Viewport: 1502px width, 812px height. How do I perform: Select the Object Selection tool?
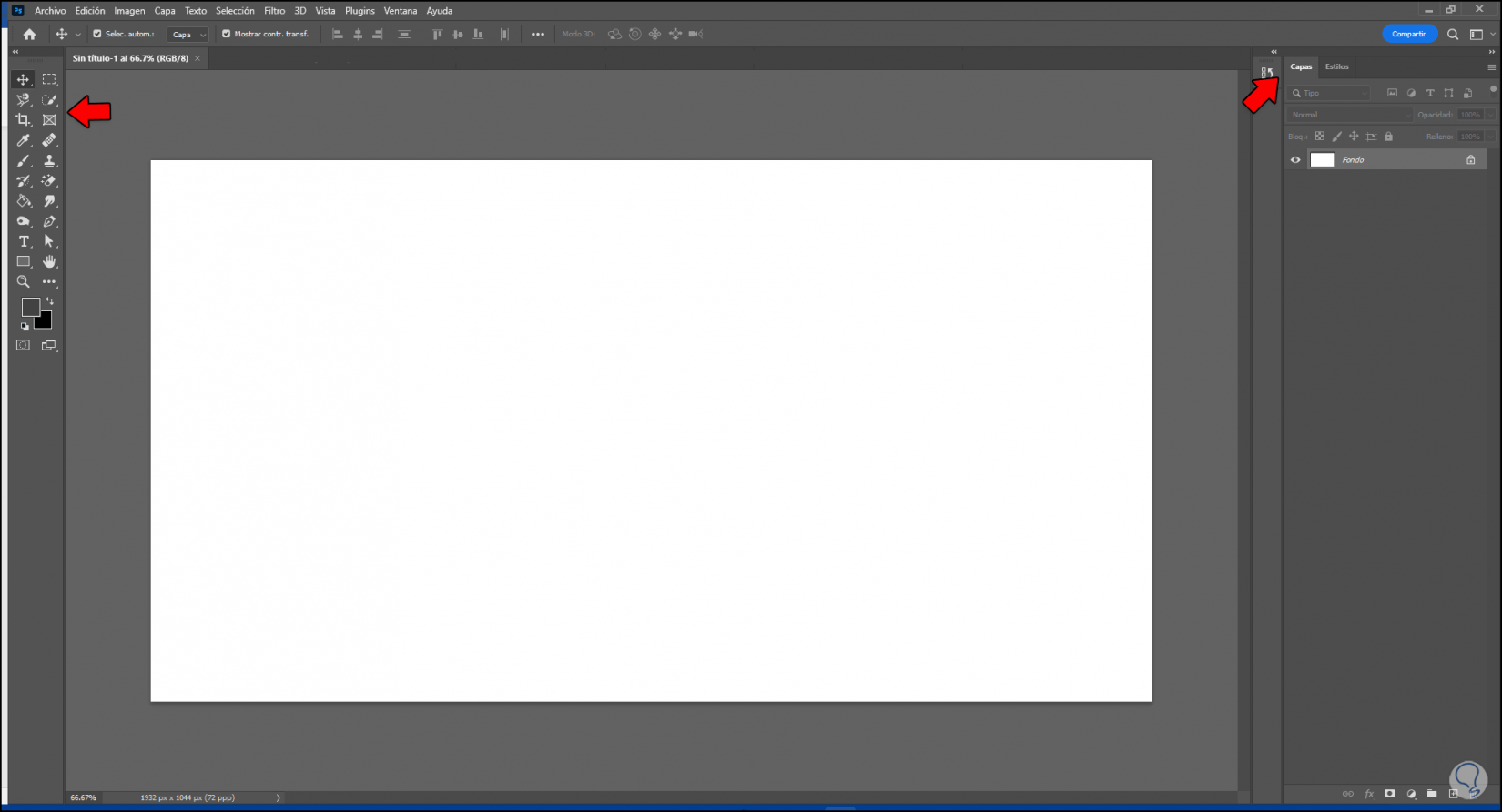[x=24, y=100]
